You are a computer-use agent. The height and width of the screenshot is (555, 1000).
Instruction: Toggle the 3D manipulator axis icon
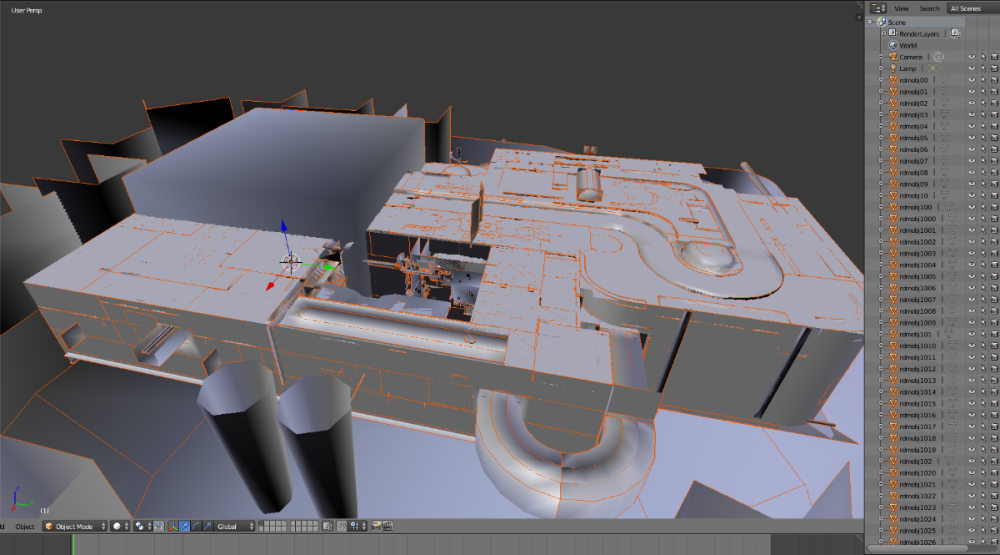click(x=172, y=526)
